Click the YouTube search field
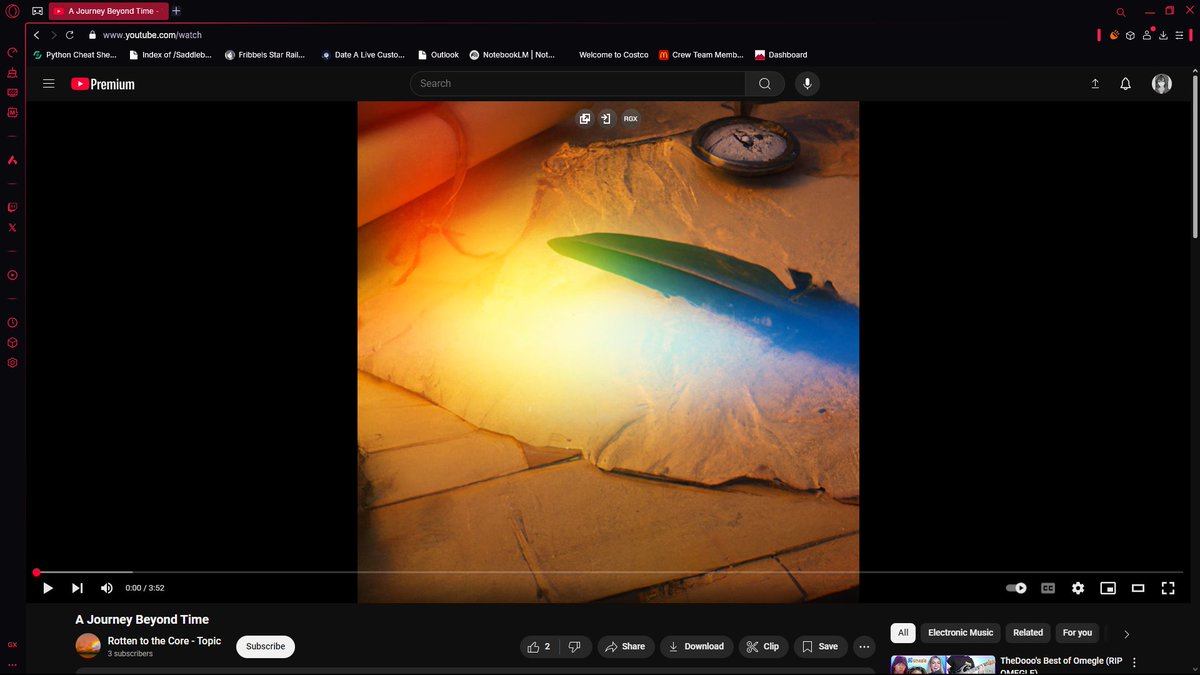Viewport: 1200px width, 675px height. pyautogui.click(x=577, y=84)
